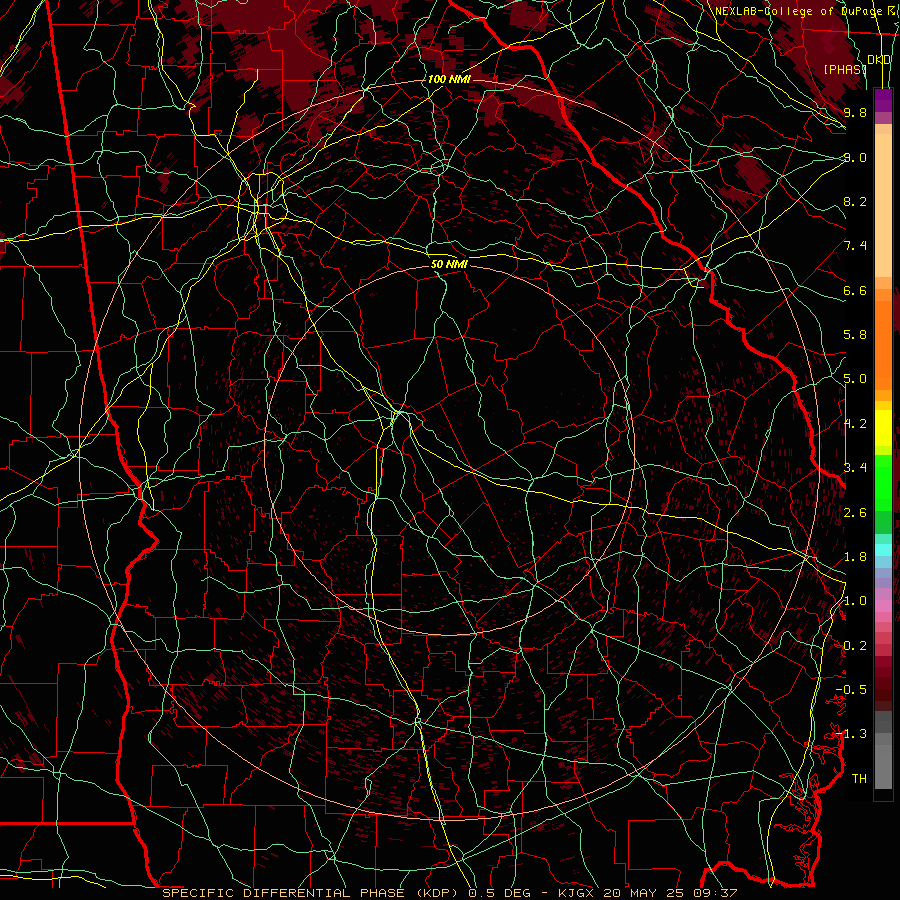The height and width of the screenshot is (900, 900).
Task: Select the 50 NMI range ring label
Action: (449, 264)
